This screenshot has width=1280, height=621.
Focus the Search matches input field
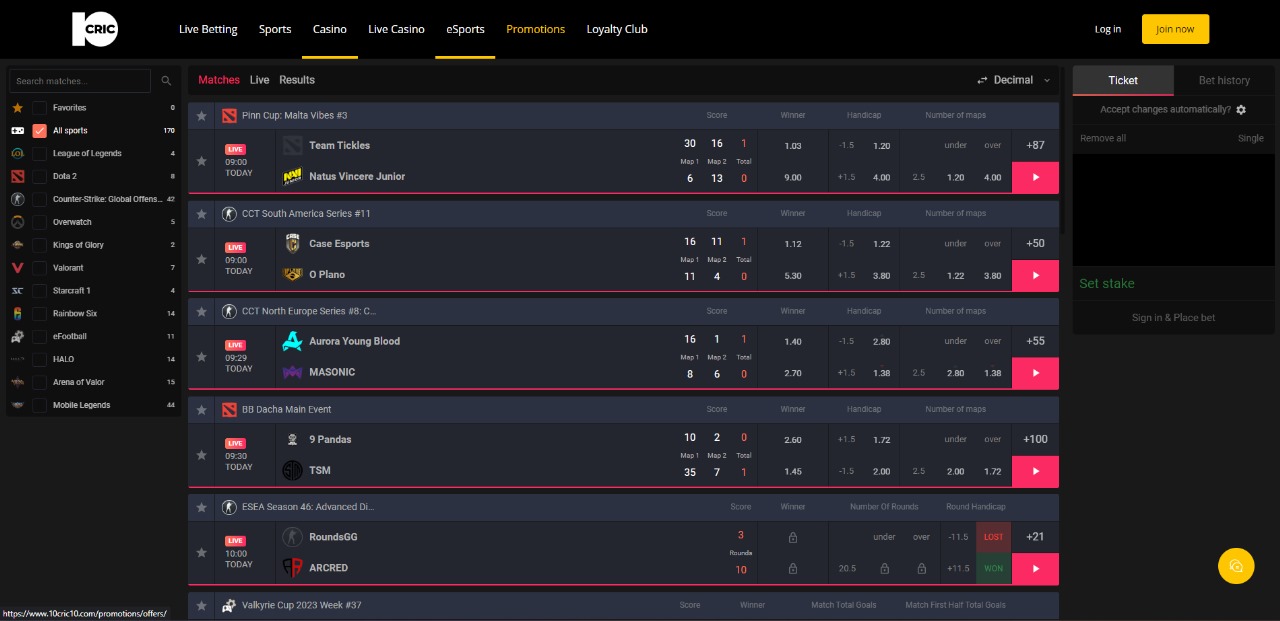(x=79, y=81)
